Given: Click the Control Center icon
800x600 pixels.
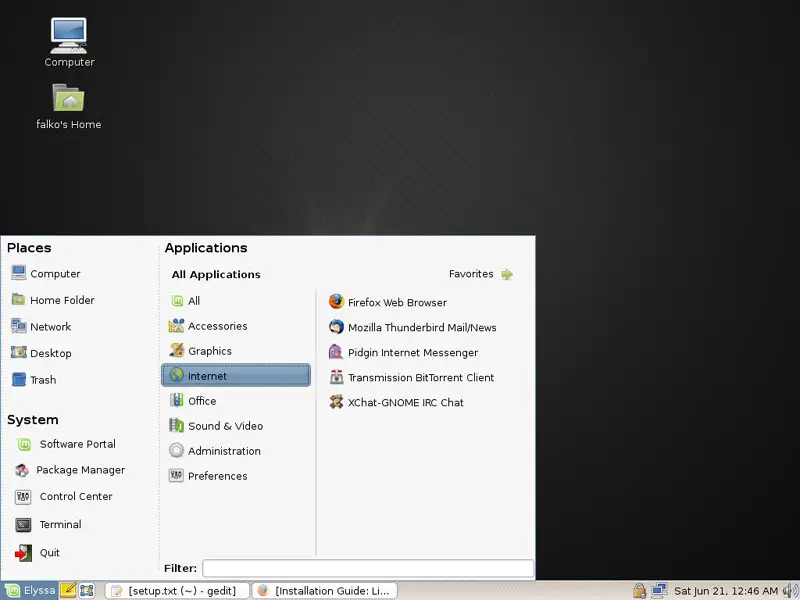Looking at the screenshot, I should pos(23,496).
